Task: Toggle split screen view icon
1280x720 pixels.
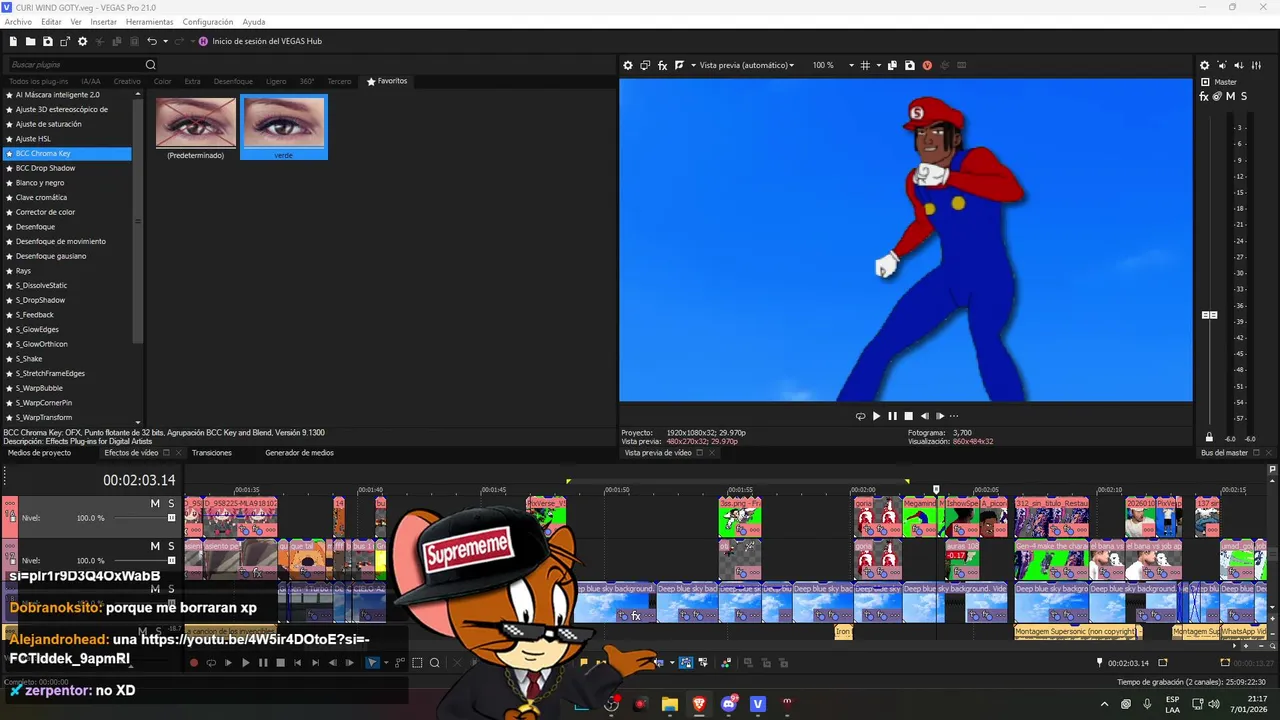Action: [680, 65]
